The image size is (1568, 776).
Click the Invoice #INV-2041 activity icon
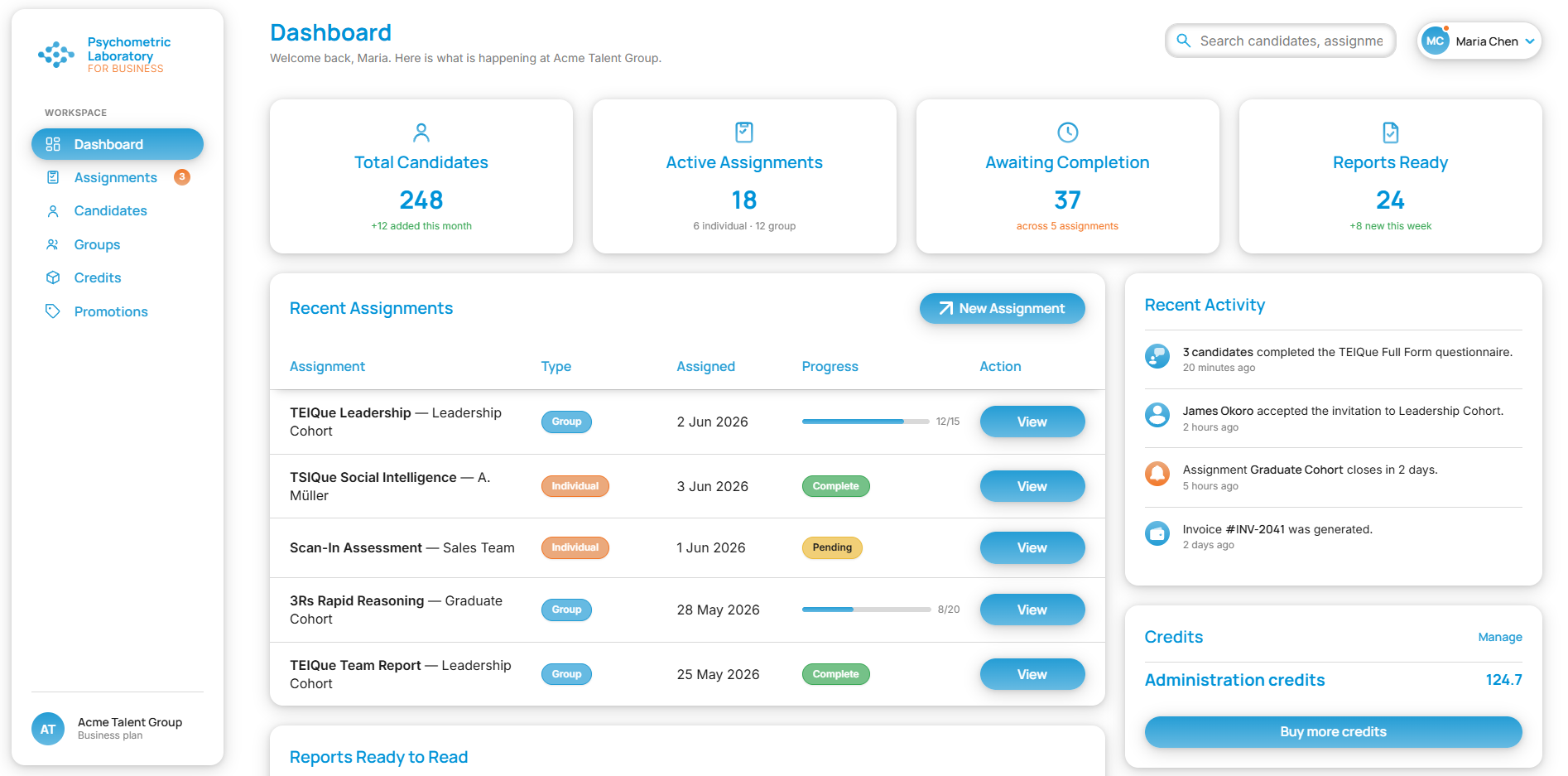[1157, 533]
